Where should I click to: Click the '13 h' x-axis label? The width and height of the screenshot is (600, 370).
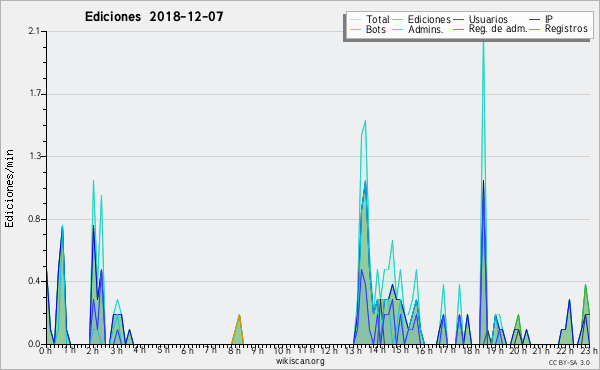pos(353,350)
